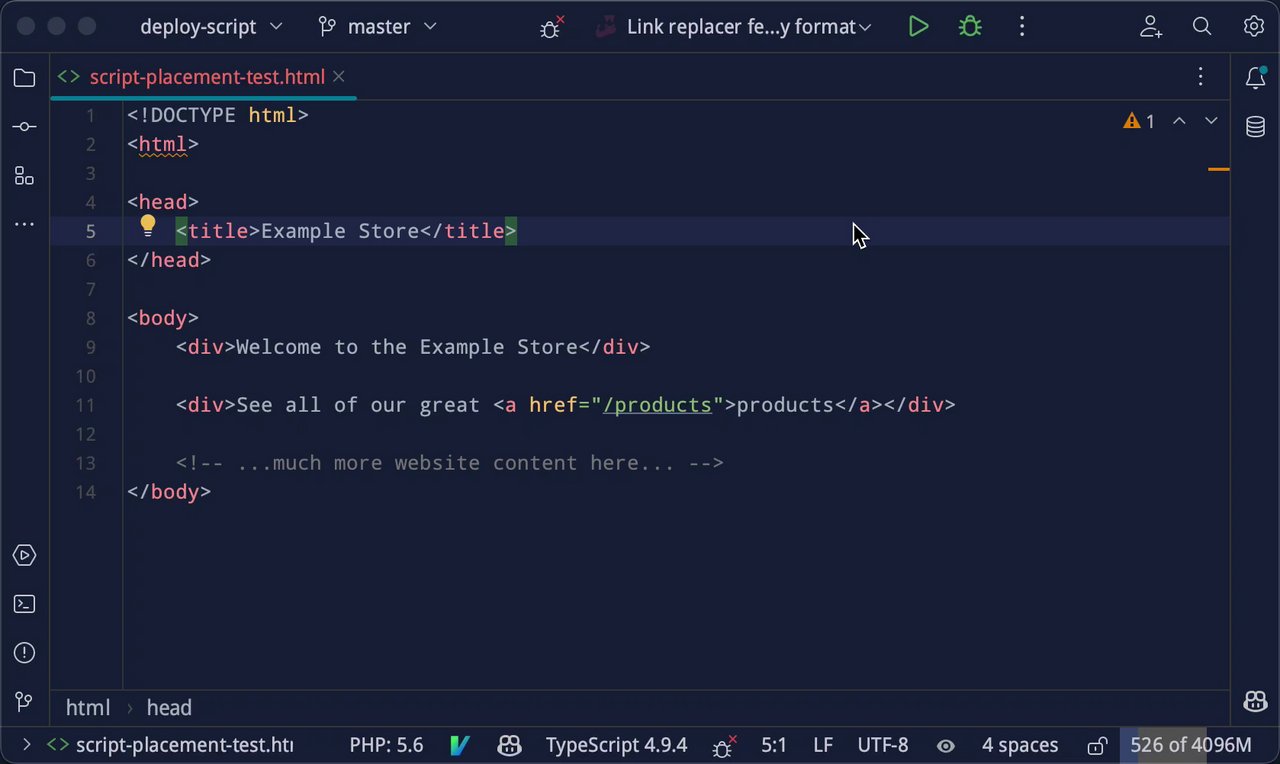
Task: Click the green Run button
Action: click(x=918, y=27)
